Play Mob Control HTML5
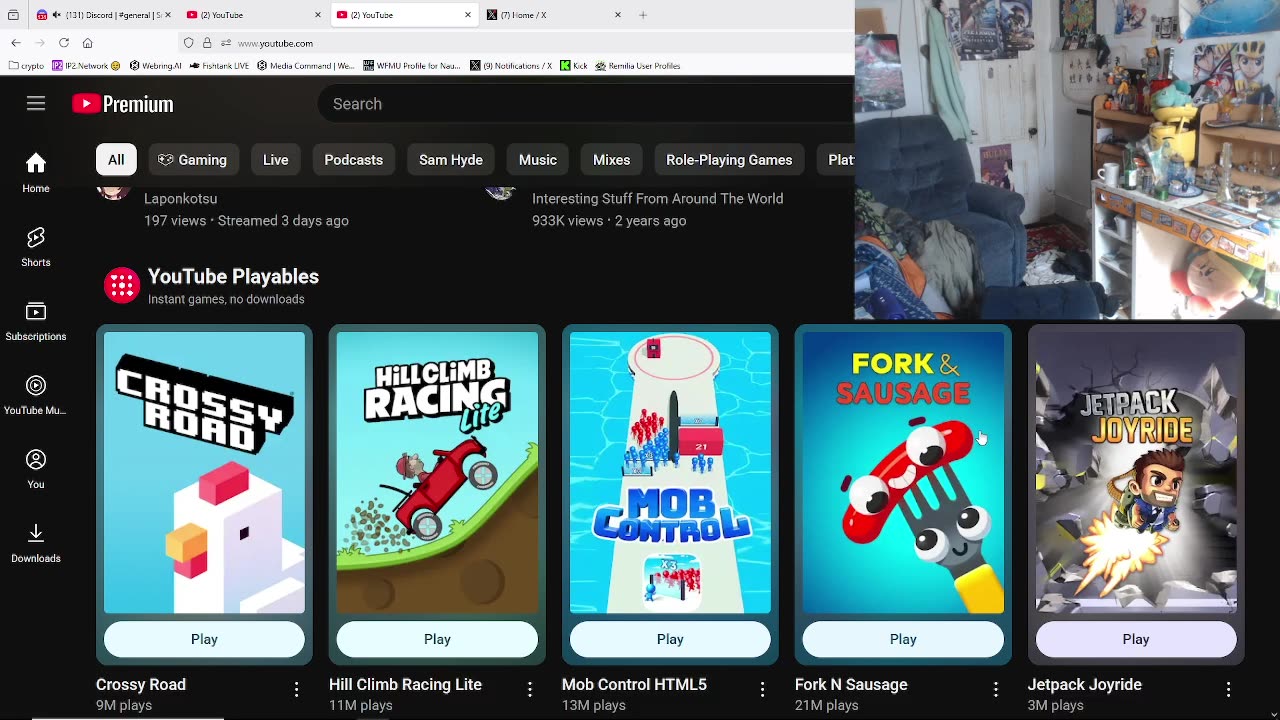 pos(670,639)
